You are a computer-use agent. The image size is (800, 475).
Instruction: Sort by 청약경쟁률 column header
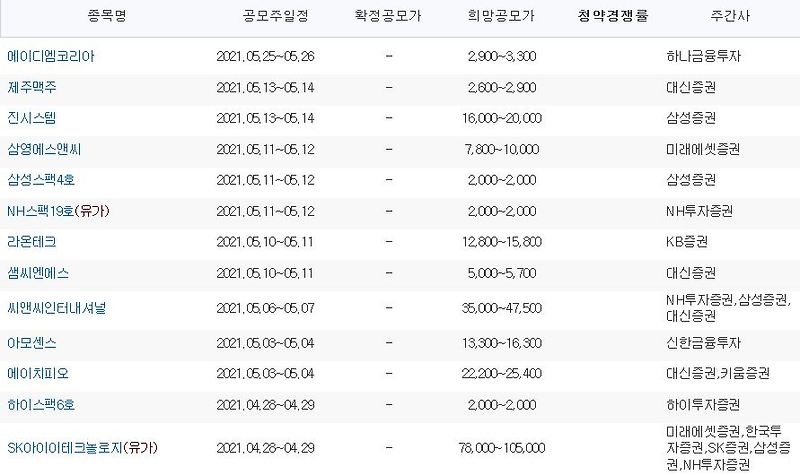pos(612,16)
